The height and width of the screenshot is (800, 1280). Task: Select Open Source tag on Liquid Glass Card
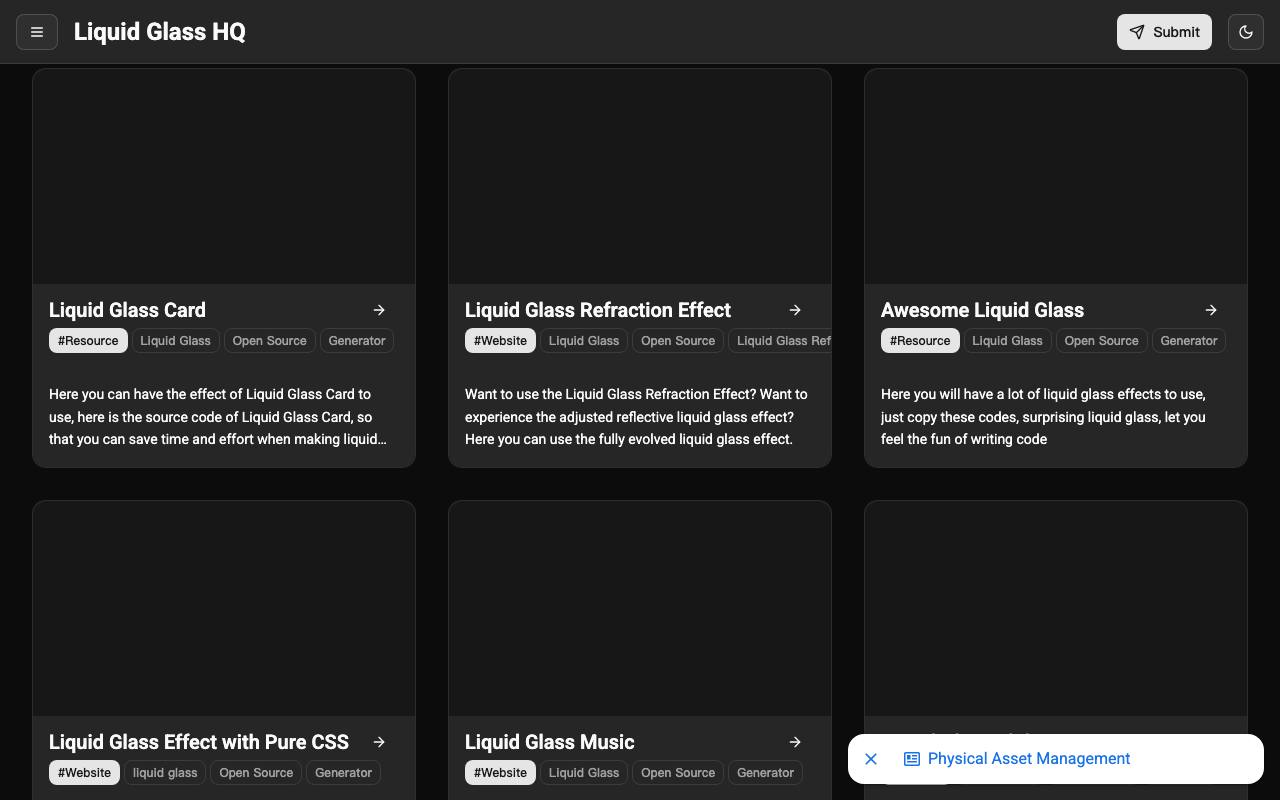coord(269,341)
